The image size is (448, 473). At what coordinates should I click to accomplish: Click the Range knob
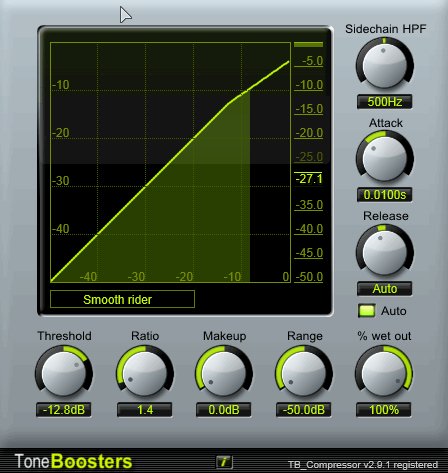[304, 373]
